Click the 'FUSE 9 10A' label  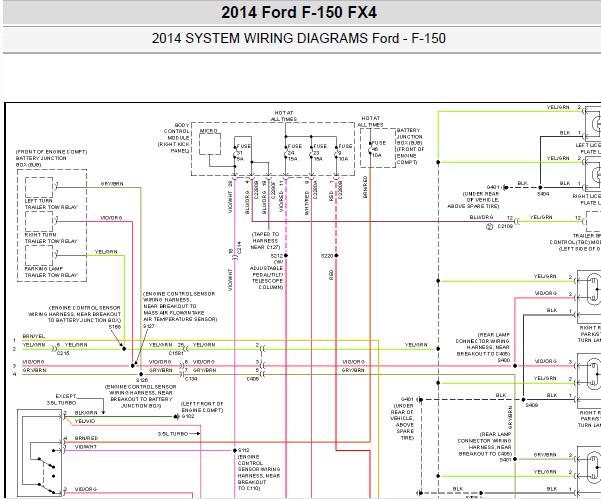345,152
